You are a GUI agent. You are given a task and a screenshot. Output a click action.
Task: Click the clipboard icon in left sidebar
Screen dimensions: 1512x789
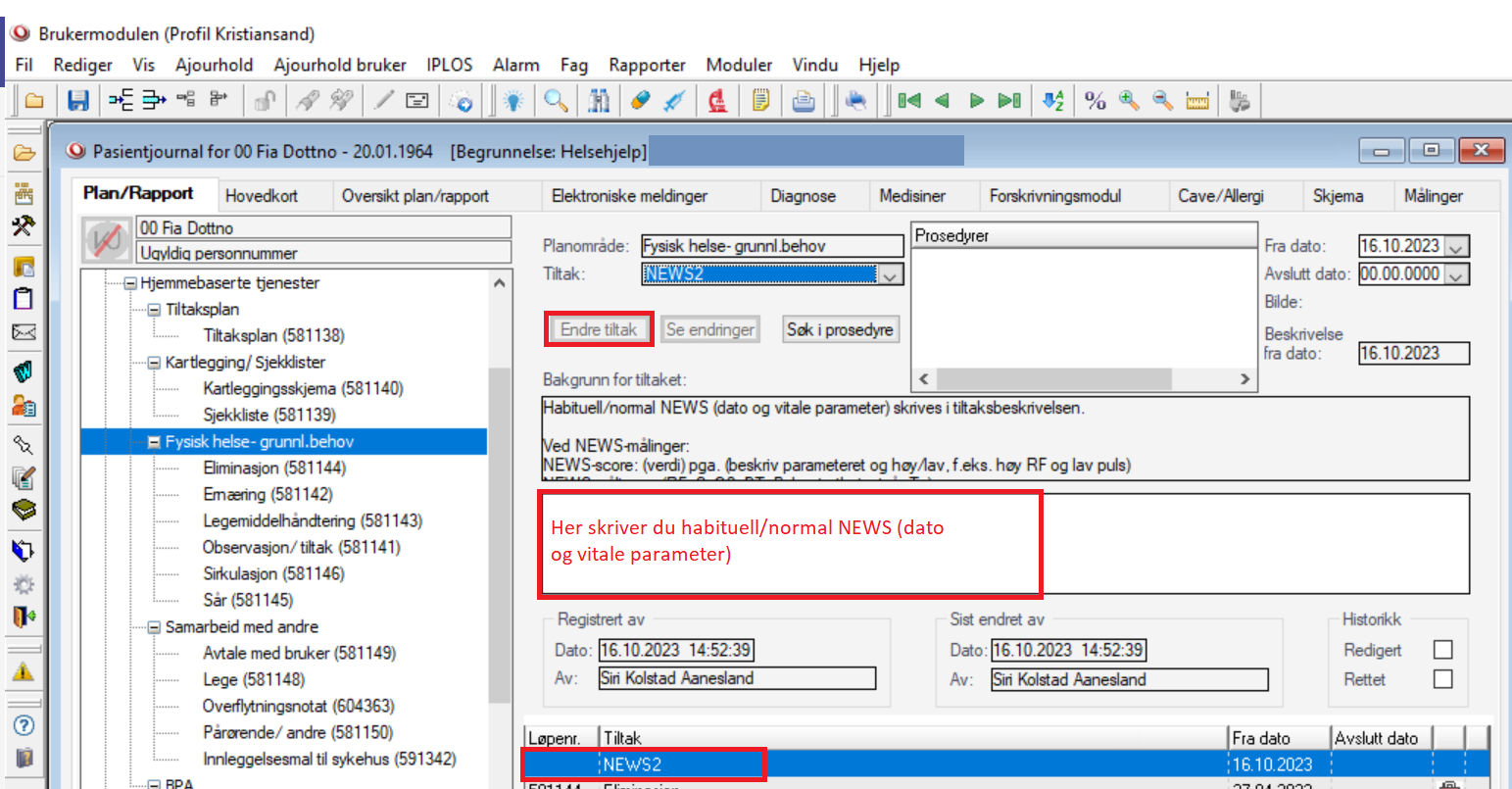(x=24, y=298)
